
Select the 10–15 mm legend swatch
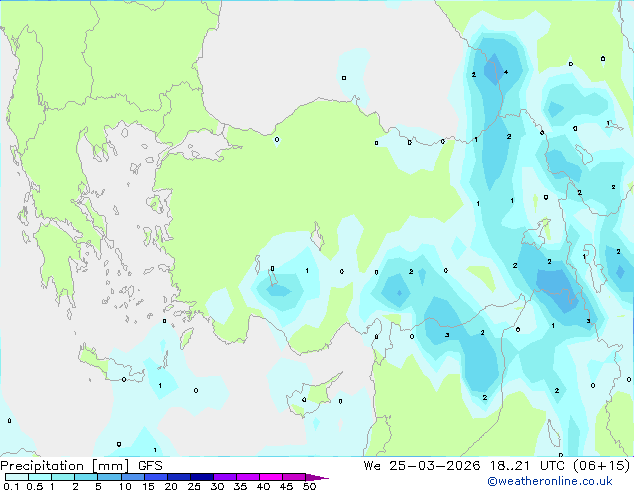(x=132, y=477)
